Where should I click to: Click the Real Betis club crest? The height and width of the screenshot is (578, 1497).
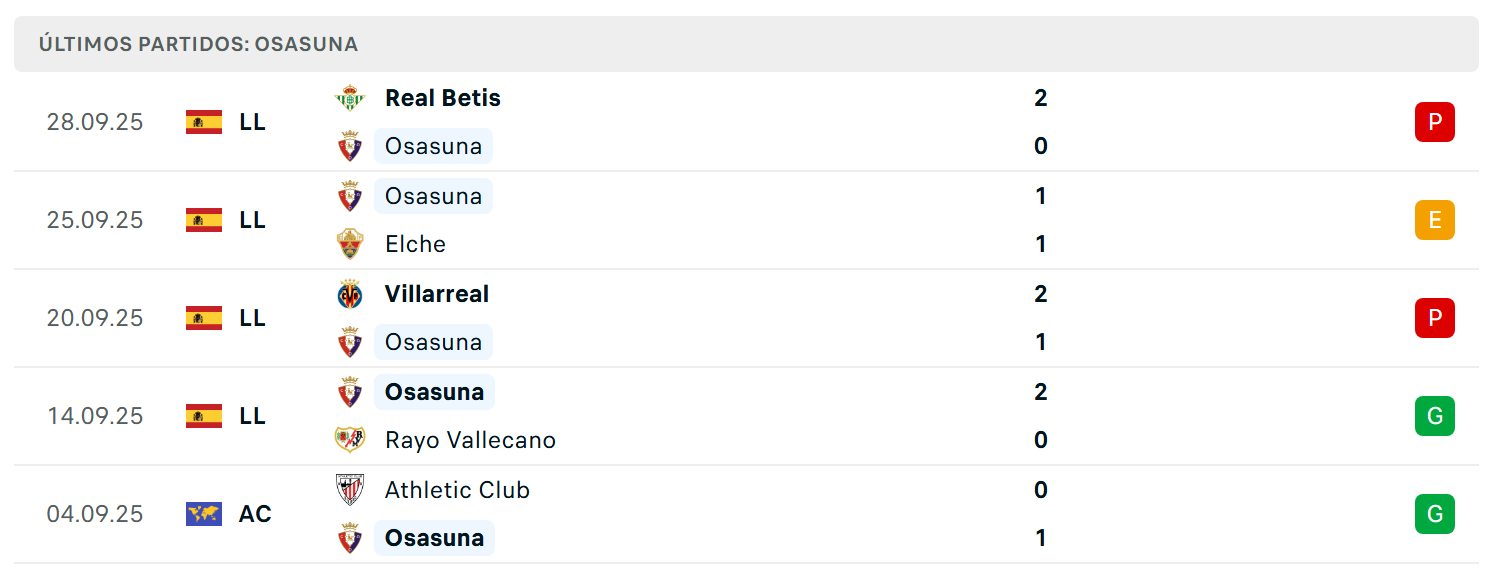pos(350,98)
